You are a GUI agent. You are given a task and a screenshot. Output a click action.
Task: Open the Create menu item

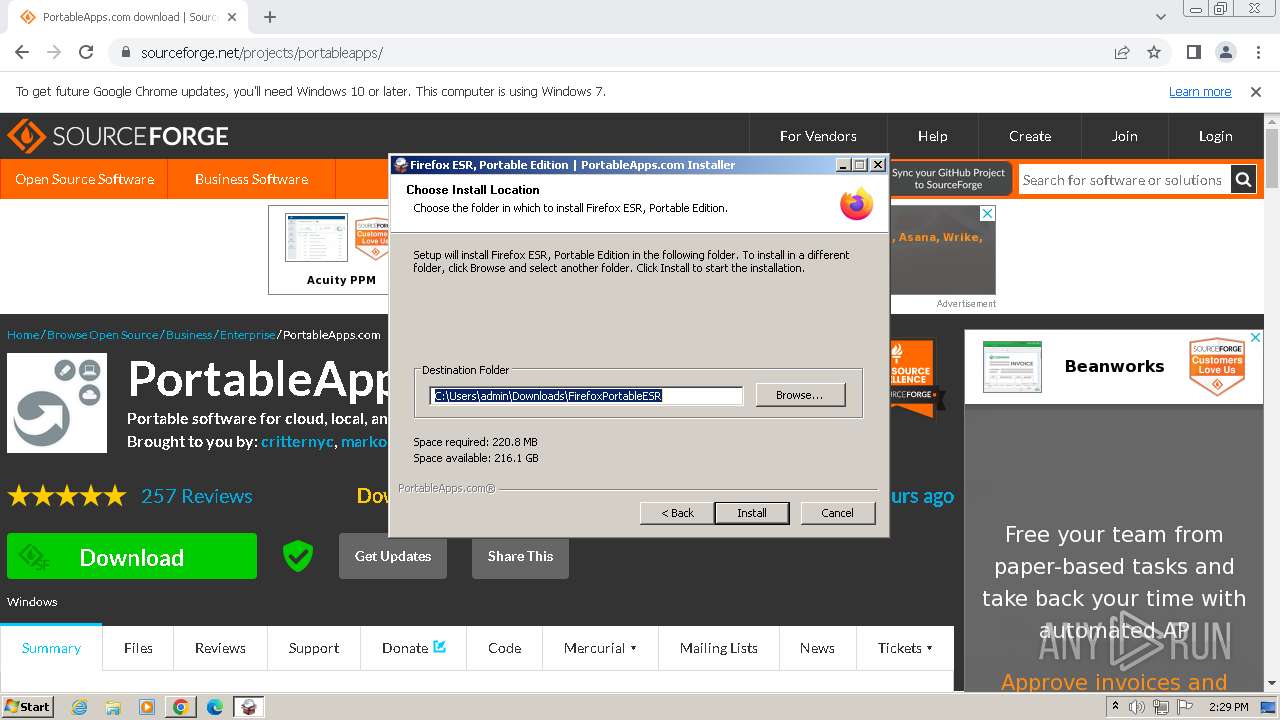[x=1030, y=136]
